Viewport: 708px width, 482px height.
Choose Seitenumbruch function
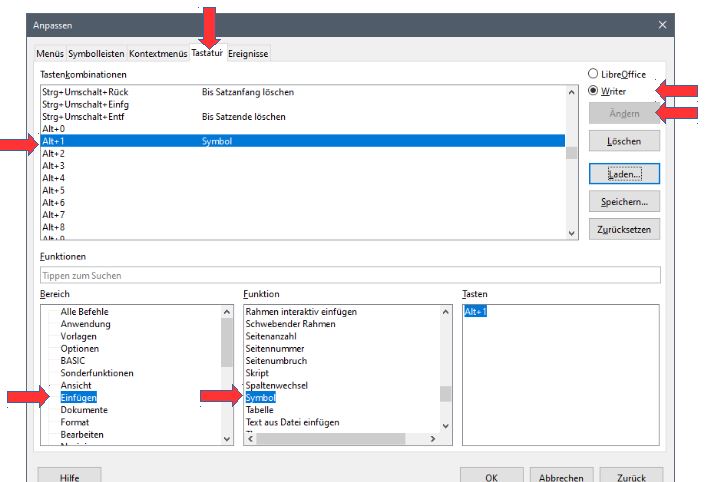(276, 361)
